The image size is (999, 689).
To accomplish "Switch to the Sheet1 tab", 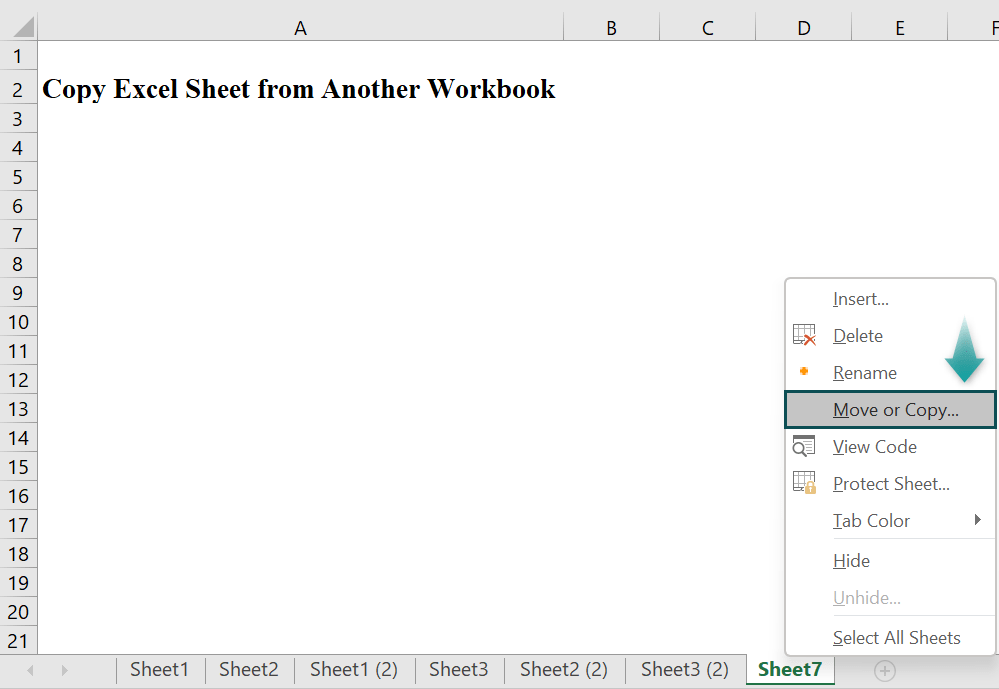I will coord(159,669).
